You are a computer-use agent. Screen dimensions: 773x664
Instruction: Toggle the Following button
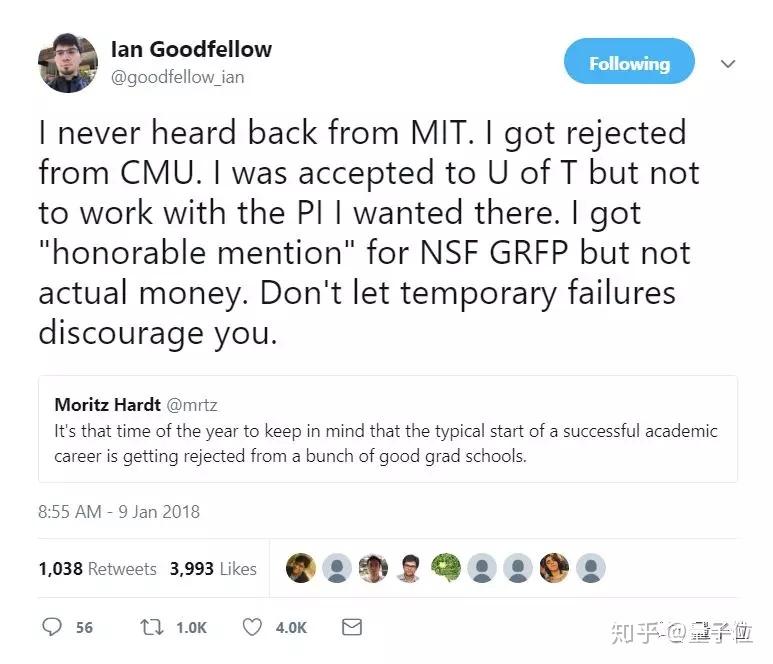pyautogui.click(x=629, y=63)
